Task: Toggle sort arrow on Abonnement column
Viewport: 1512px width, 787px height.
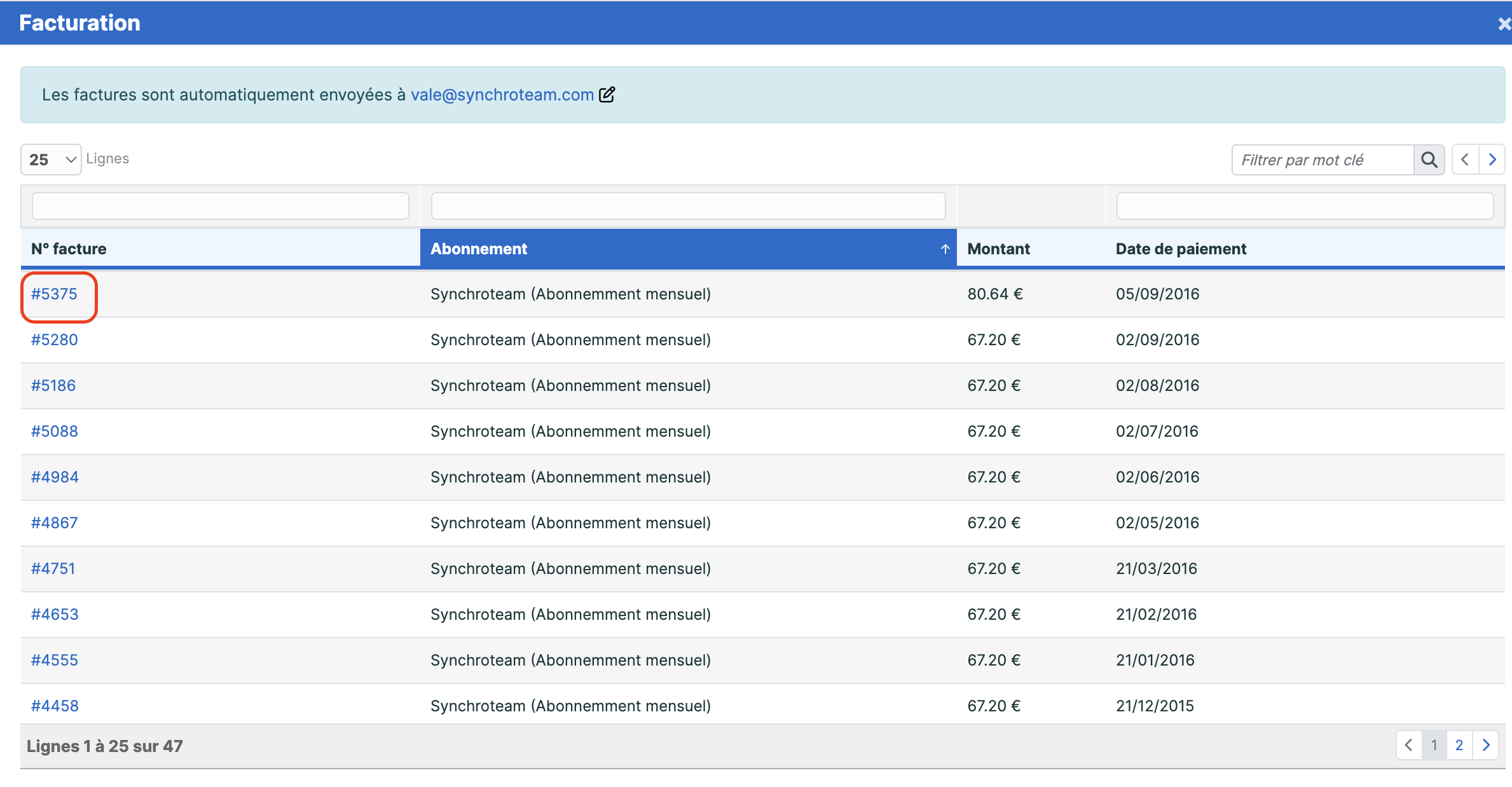Action: point(945,249)
